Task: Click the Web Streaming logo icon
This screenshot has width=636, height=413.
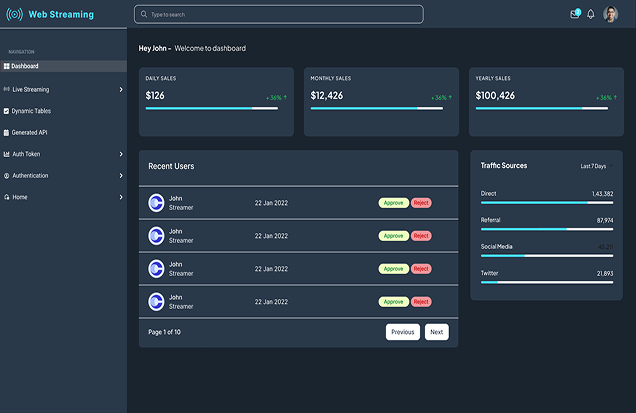Action: (x=16, y=15)
